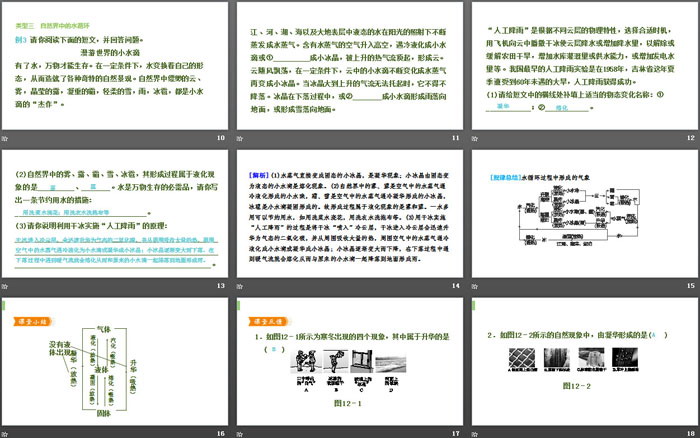
Task: Select slide 10 thumbnail about 自然界中的水循环
Action: click(115, 65)
